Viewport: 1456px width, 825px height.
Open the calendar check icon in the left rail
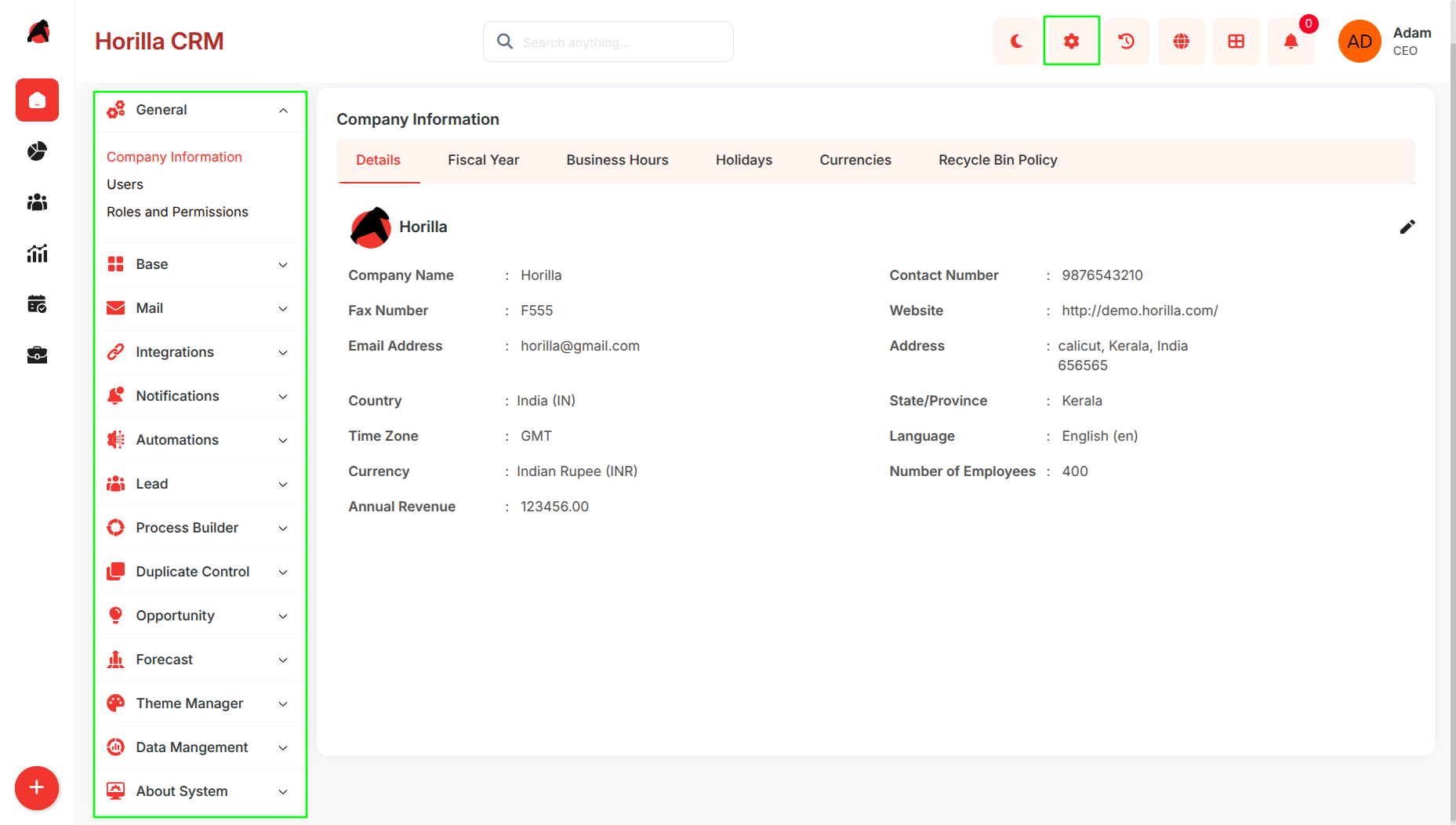pos(37,304)
